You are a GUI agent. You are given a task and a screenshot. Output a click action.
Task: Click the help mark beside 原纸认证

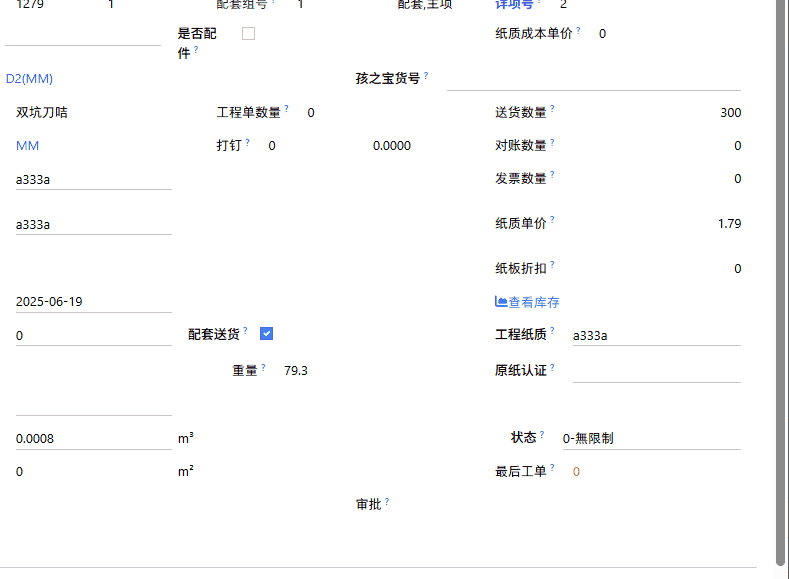pyautogui.click(x=552, y=368)
